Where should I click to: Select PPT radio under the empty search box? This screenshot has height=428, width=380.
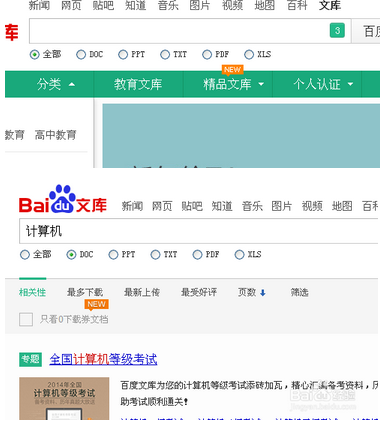(123, 54)
